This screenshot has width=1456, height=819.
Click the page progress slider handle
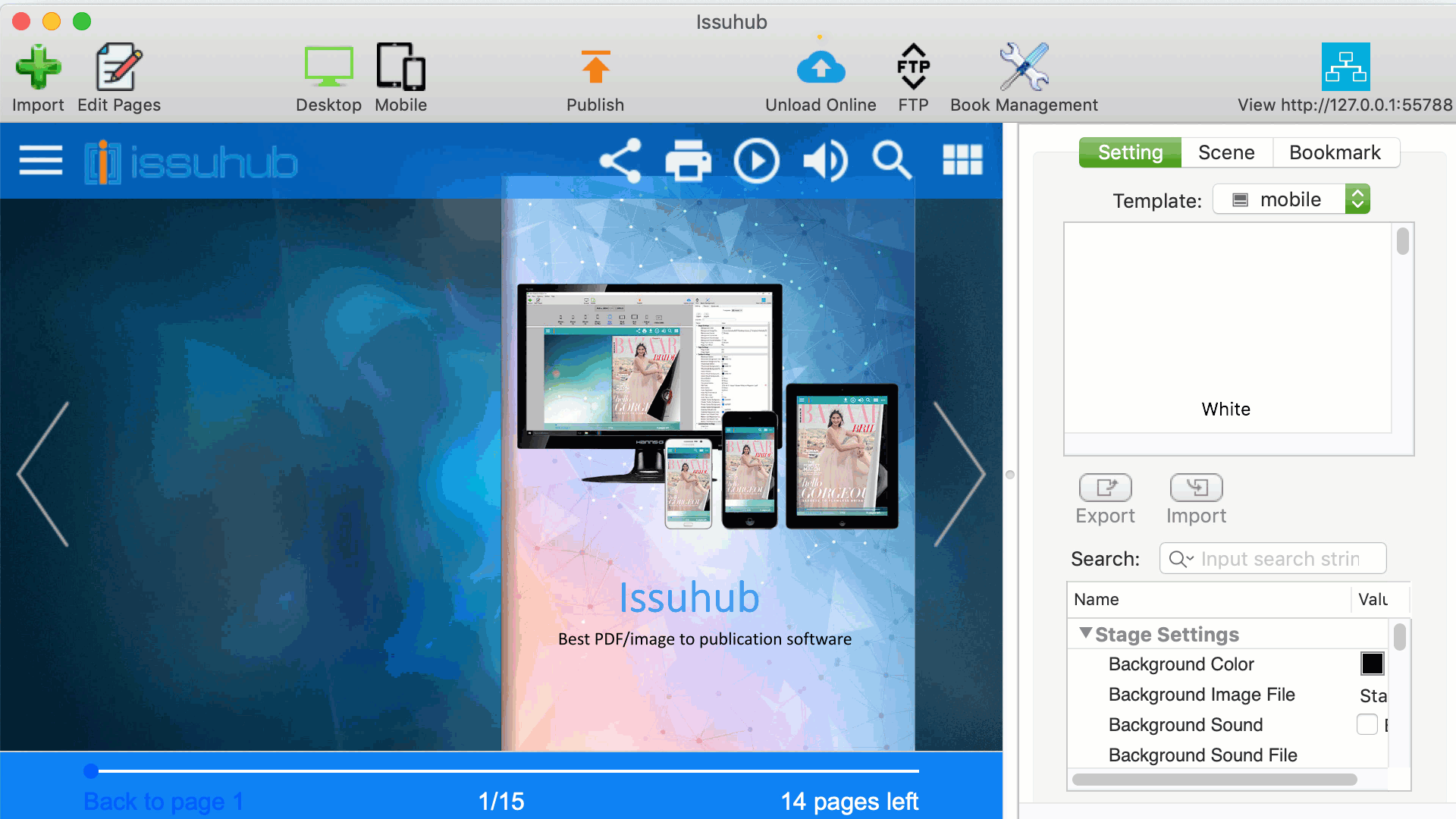(90, 771)
